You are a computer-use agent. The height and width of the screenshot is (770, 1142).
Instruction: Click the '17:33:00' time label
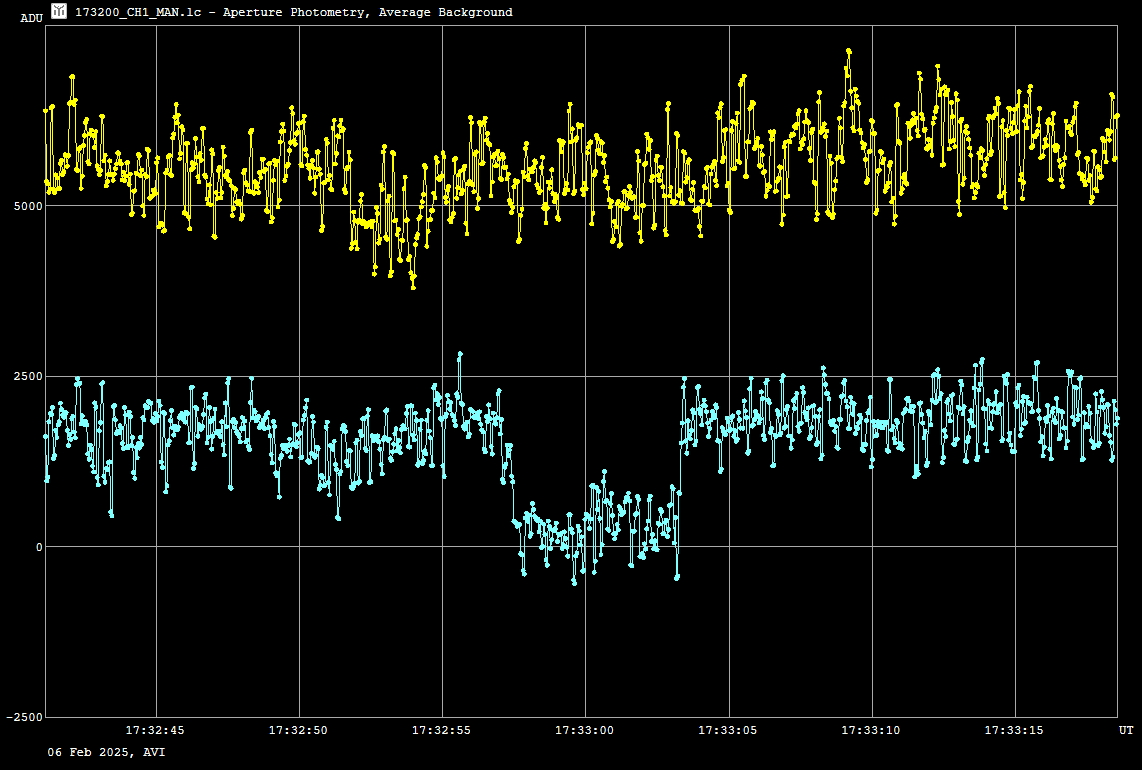tap(585, 730)
